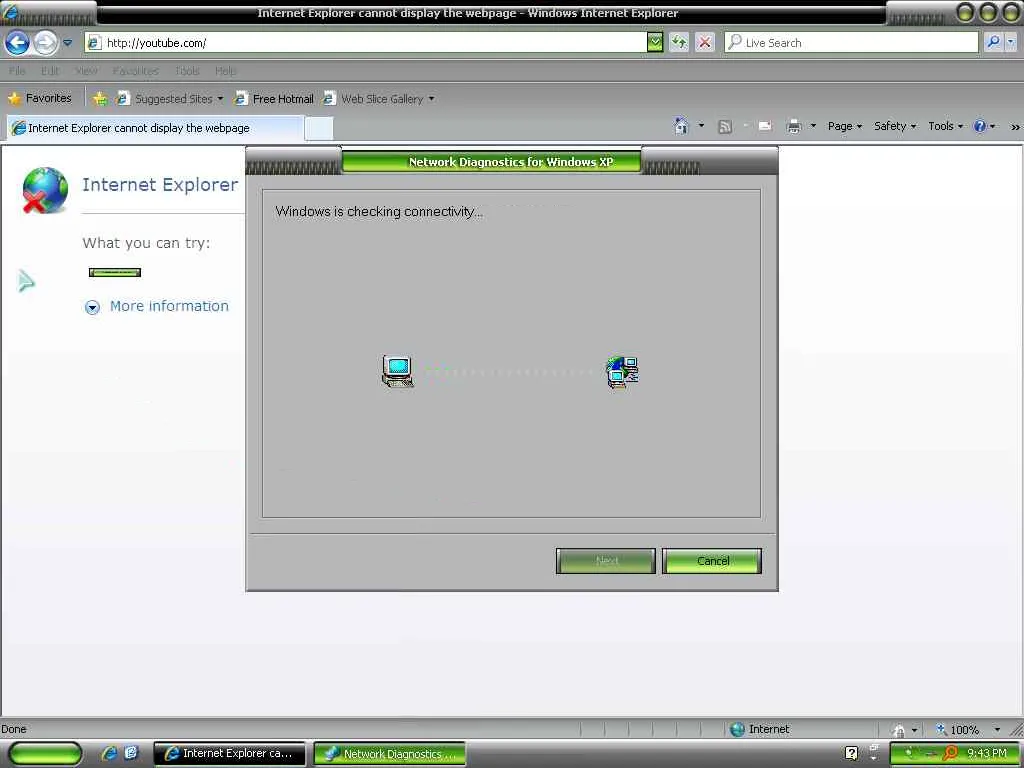
Task: Open the Tools command bar dropdown
Action: coord(946,126)
